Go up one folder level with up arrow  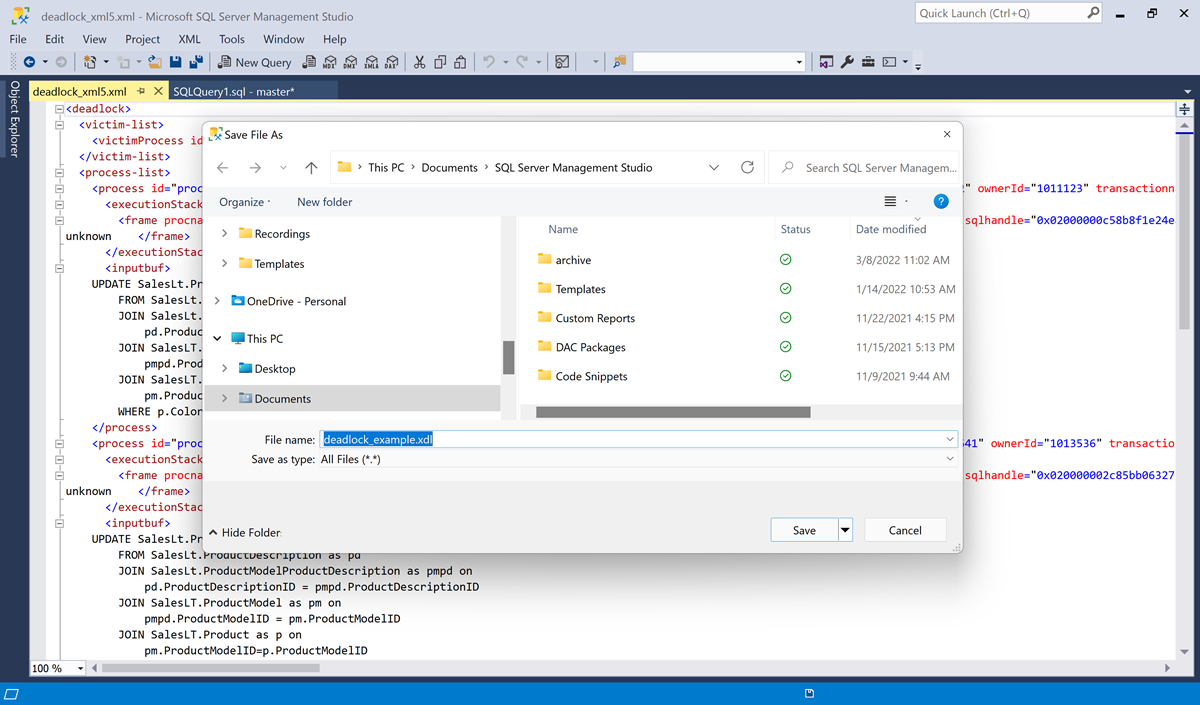click(311, 168)
